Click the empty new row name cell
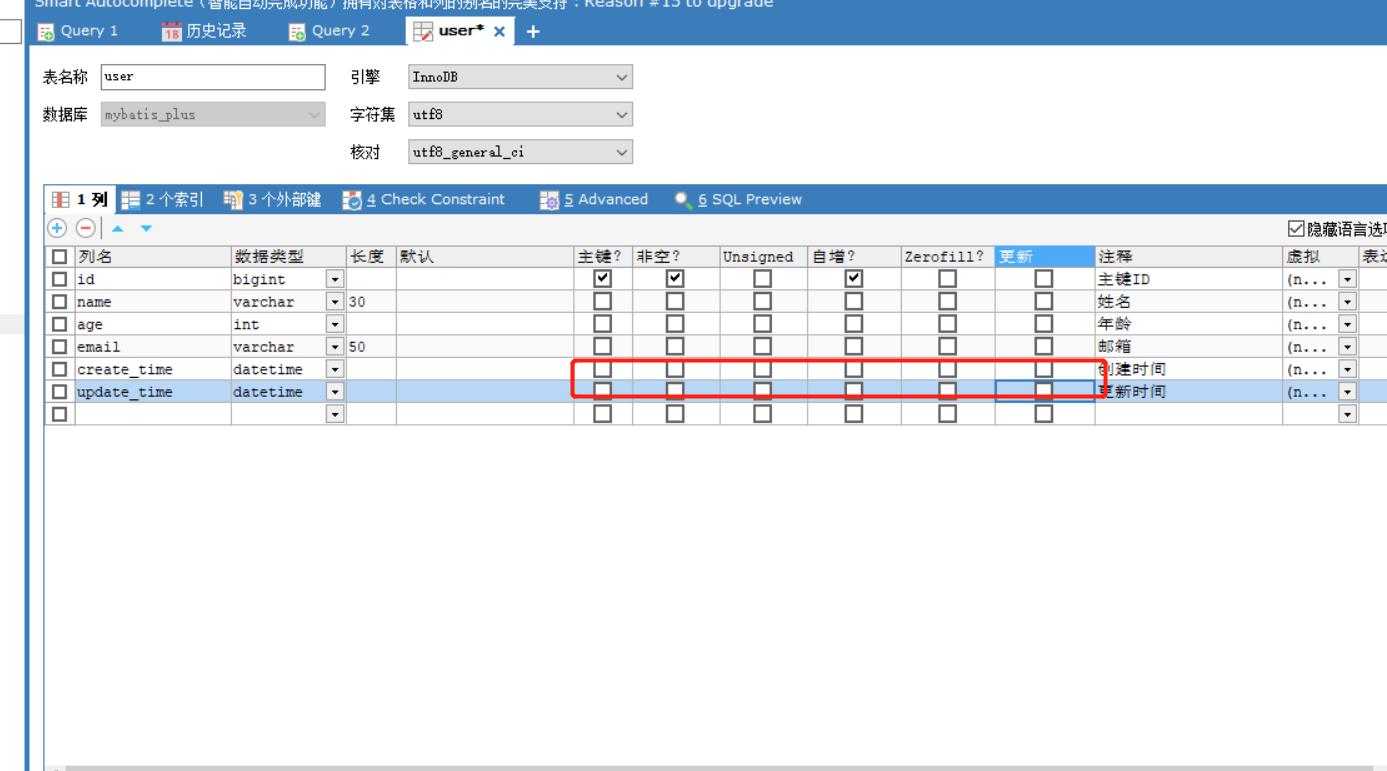 (153, 413)
